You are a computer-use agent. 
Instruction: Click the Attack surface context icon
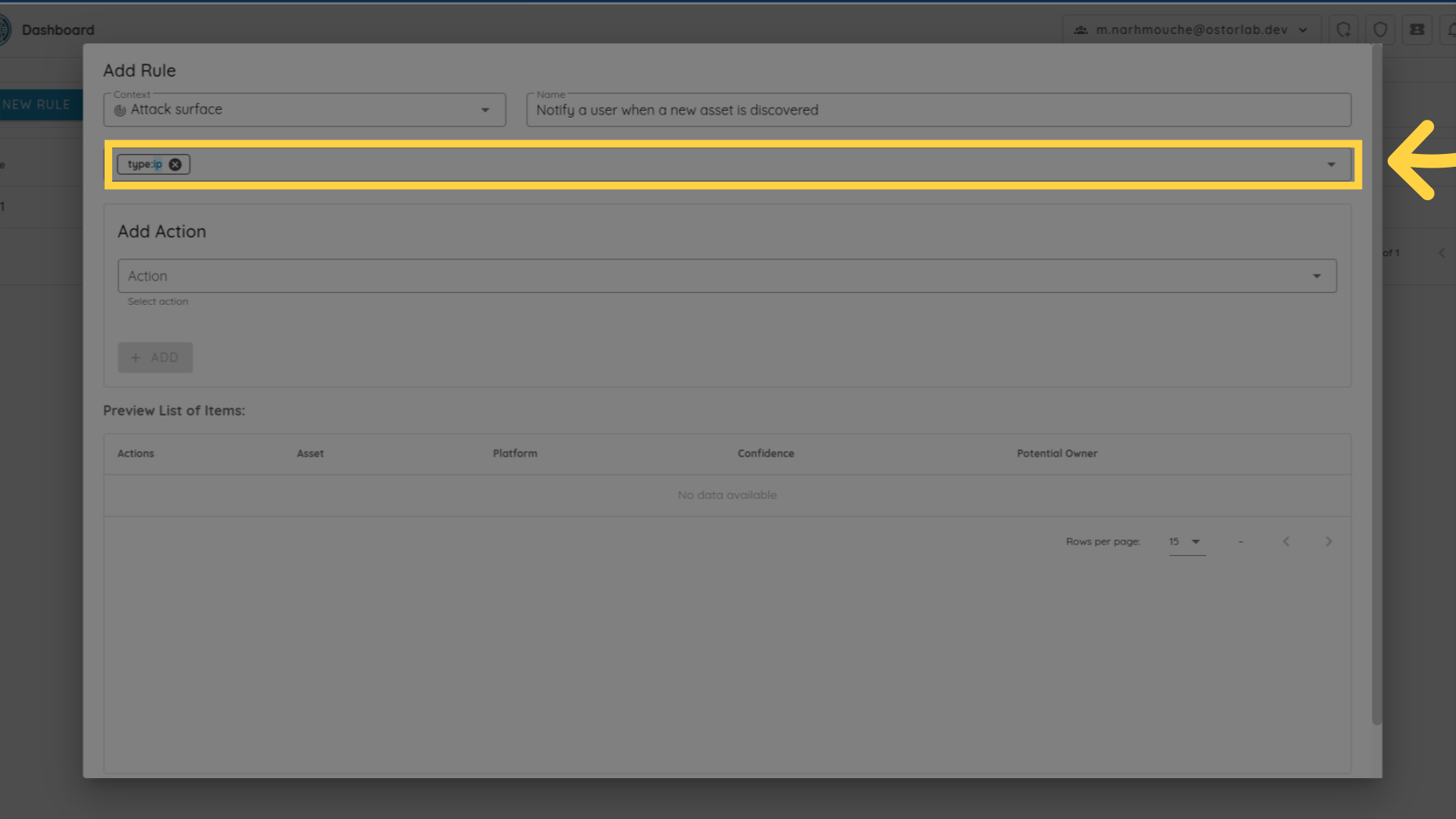point(120,110)
